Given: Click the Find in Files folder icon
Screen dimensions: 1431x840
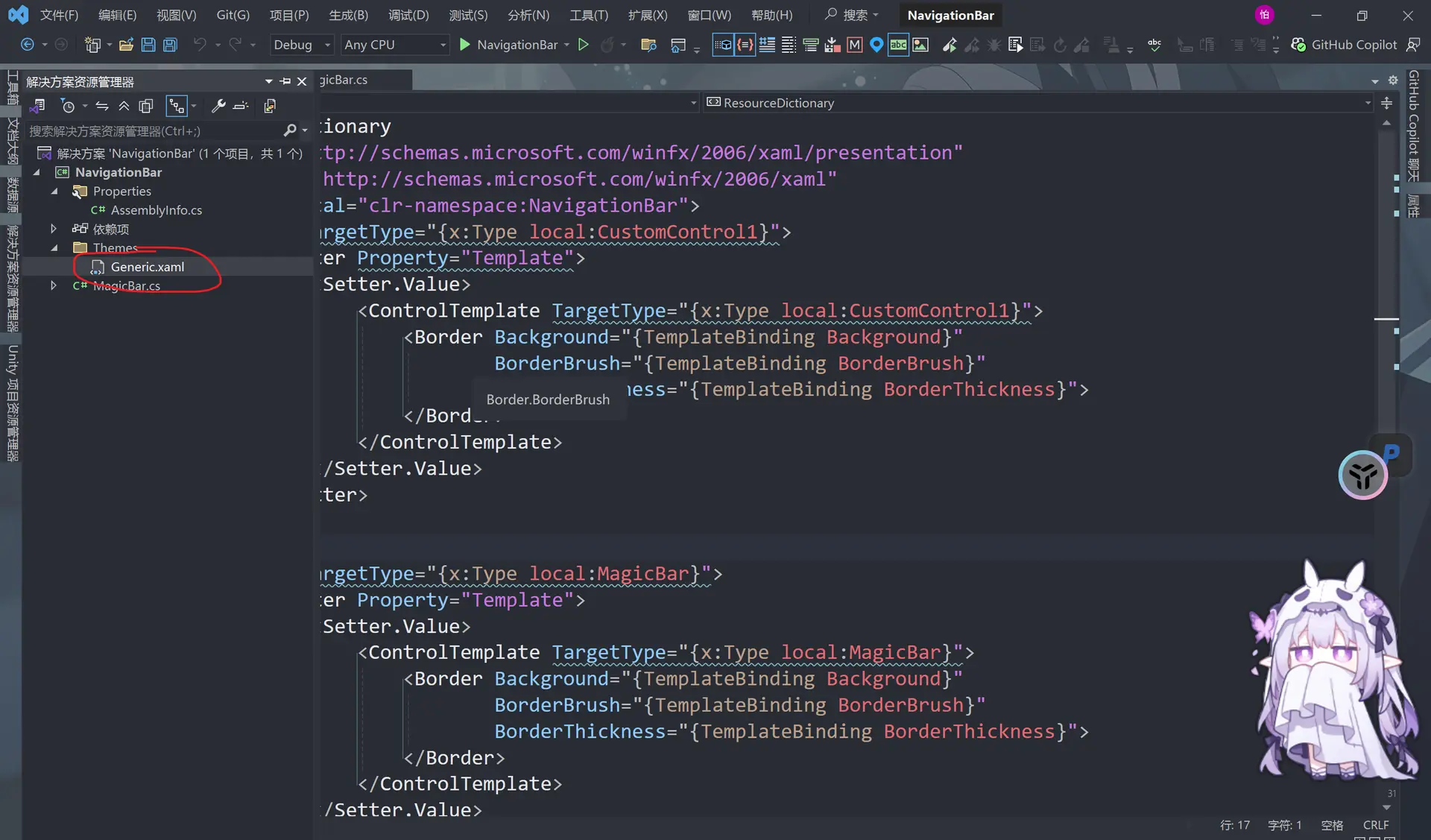Looking at the screenshot, I should (648, 45).
